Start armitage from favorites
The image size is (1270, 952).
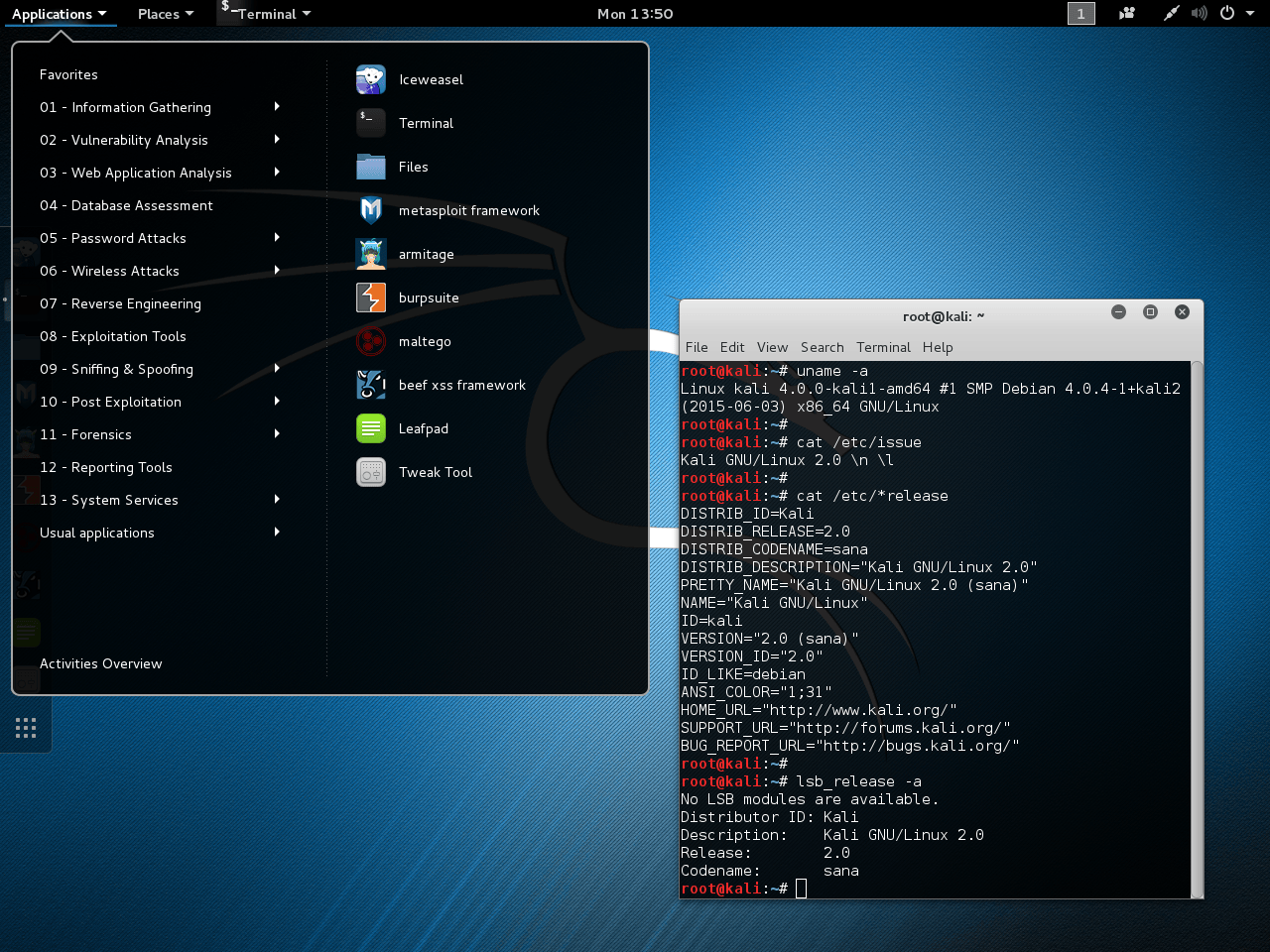click(371, 254)
